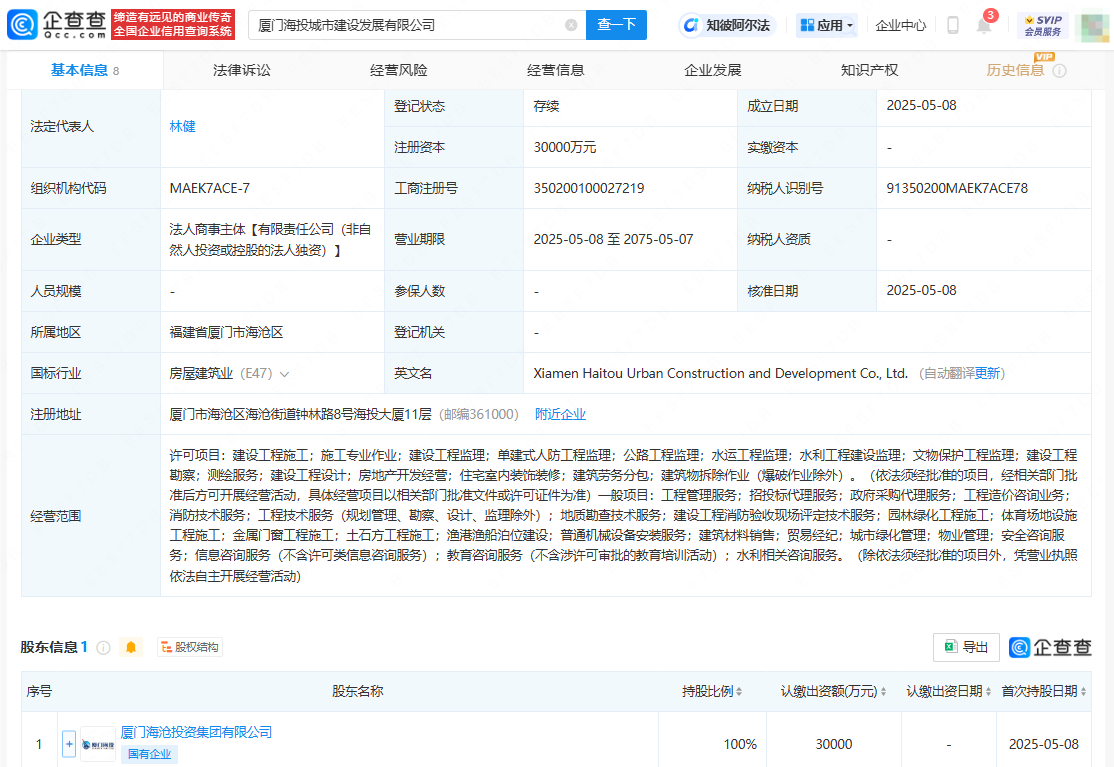The height and width of the screenshot is (767, 1114).
Task: Select registered capital 30000万元
Action: (x=565, y=147)
